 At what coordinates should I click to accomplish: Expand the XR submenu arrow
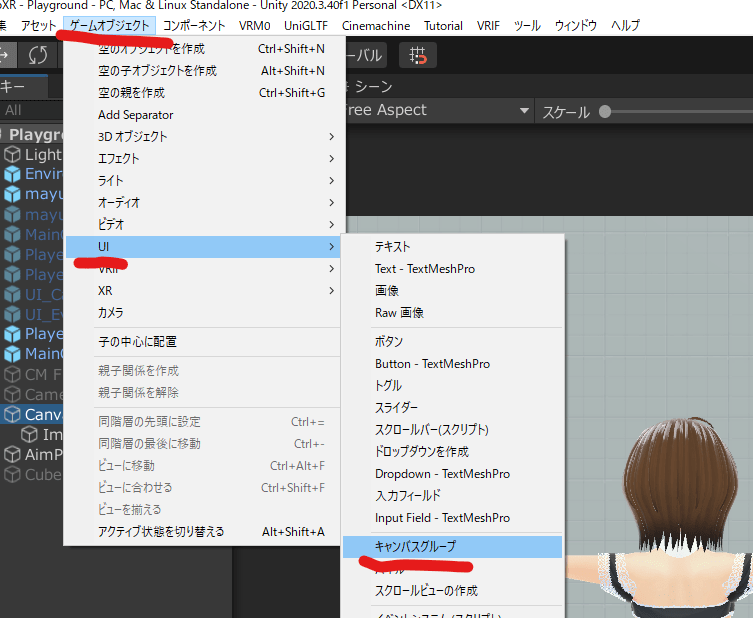point(331,290)
